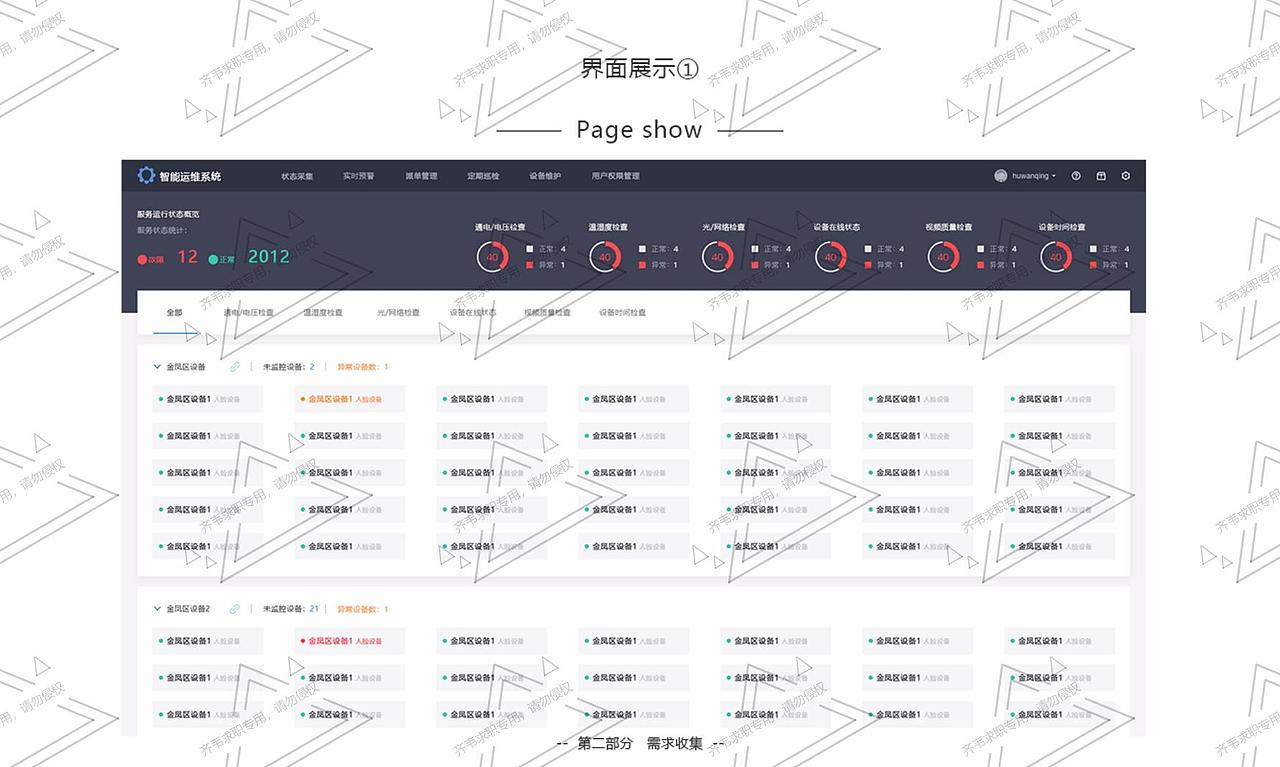The height and width of the screenshot is (767, 1280).
Task: Switch to the 设备在线状态 tab
Action: tap(473, 312)
